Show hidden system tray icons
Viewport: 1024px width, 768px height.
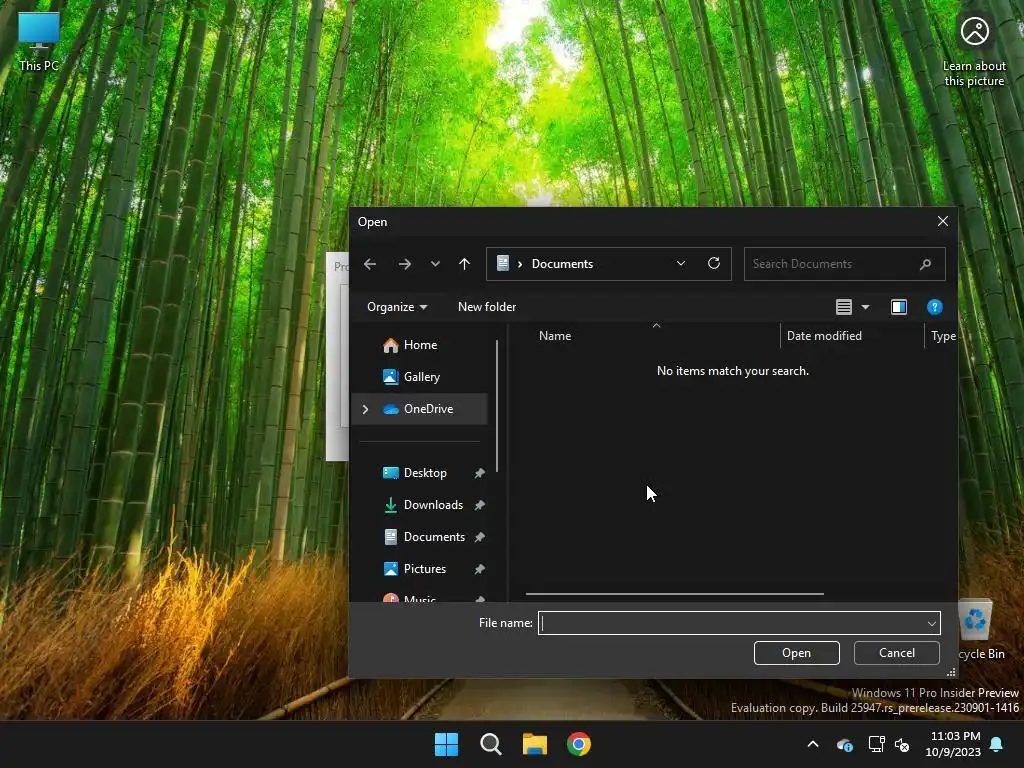pos(813,744)
